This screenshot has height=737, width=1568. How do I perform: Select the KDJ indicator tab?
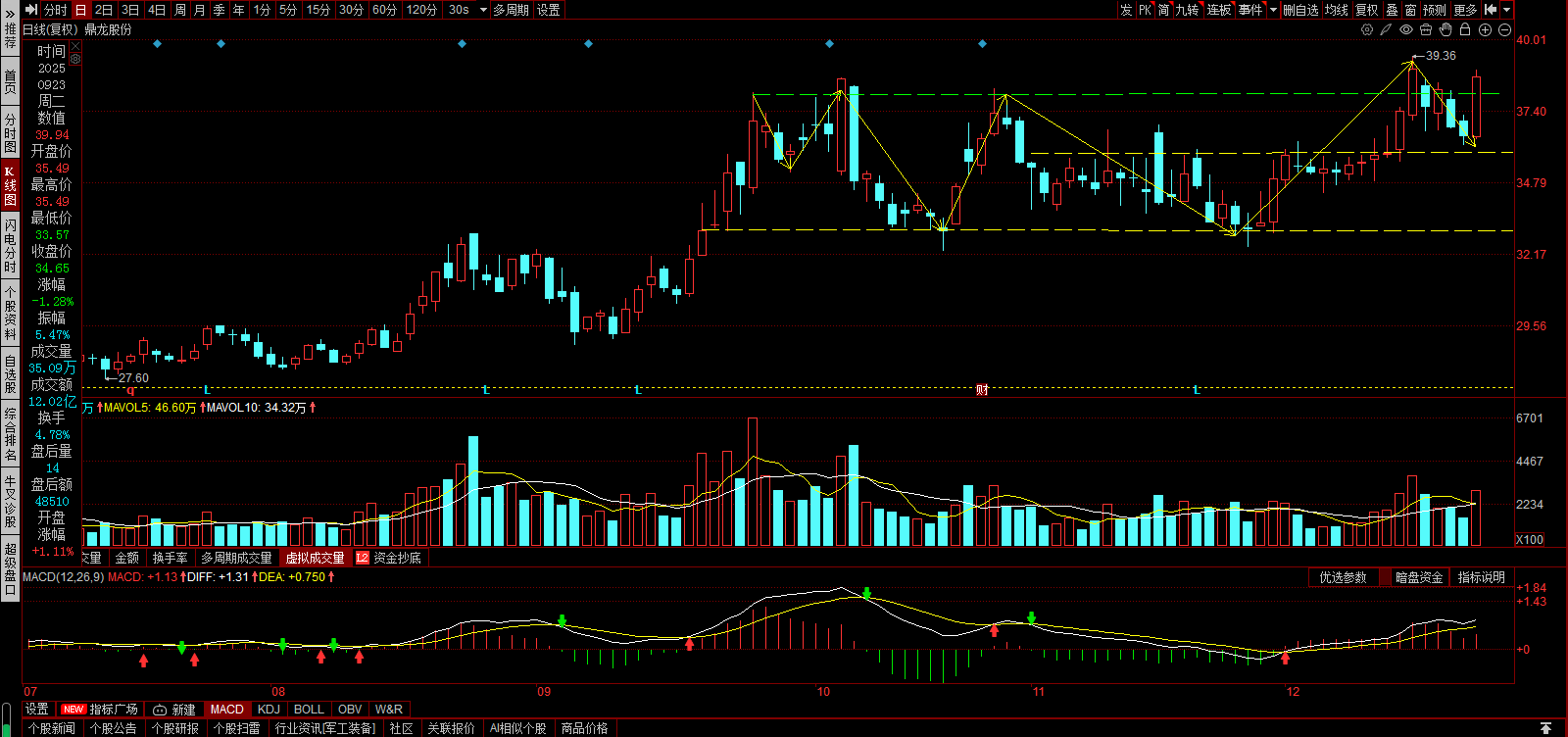269,710
